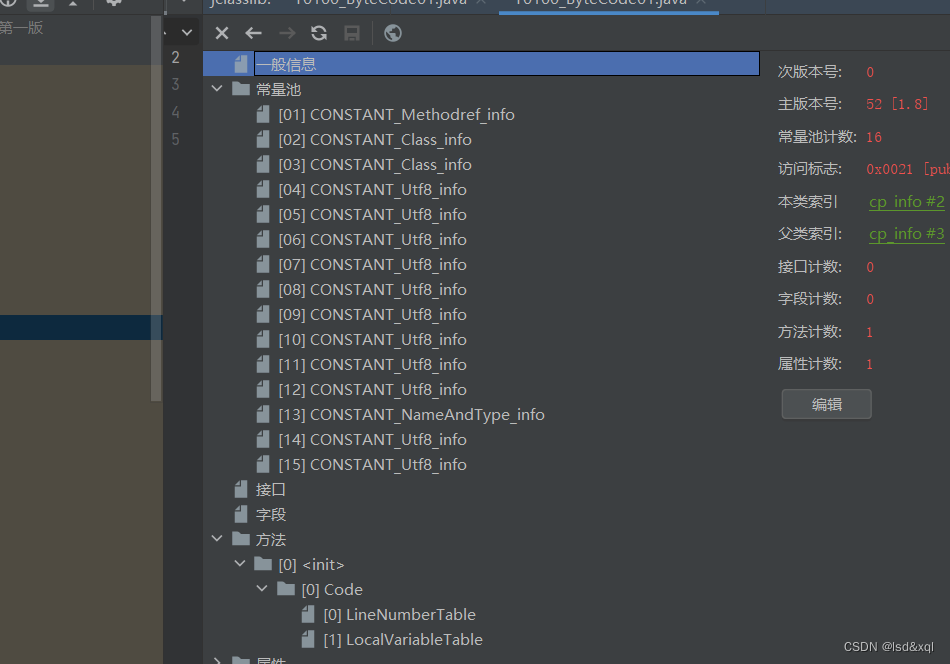Viewport: 950px width, 664px height.
Task: Open the chevron dropdown left of the toolbar
Action: click(187, 33)
